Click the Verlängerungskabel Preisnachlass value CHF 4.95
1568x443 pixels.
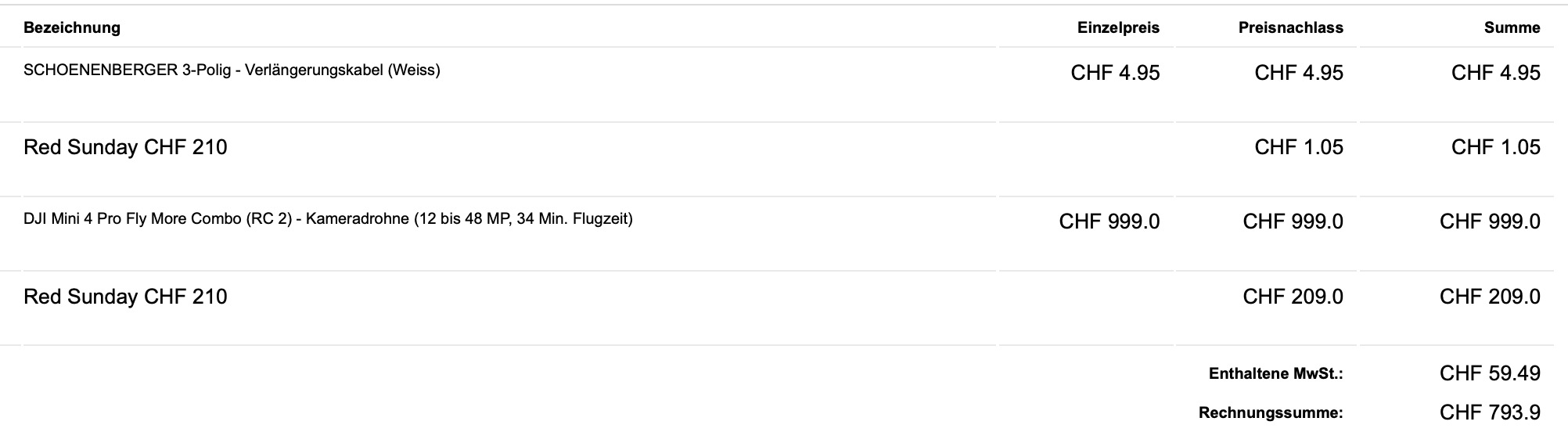[1299, 73]
